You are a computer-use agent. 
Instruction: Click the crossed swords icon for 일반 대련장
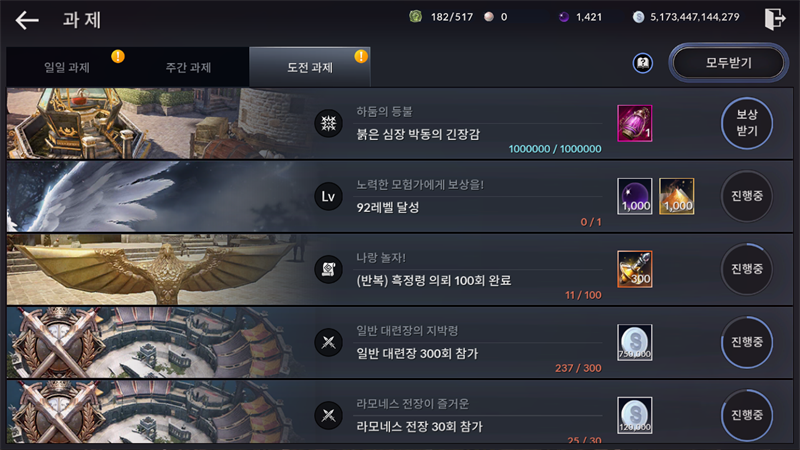click(x=328, y=342)
